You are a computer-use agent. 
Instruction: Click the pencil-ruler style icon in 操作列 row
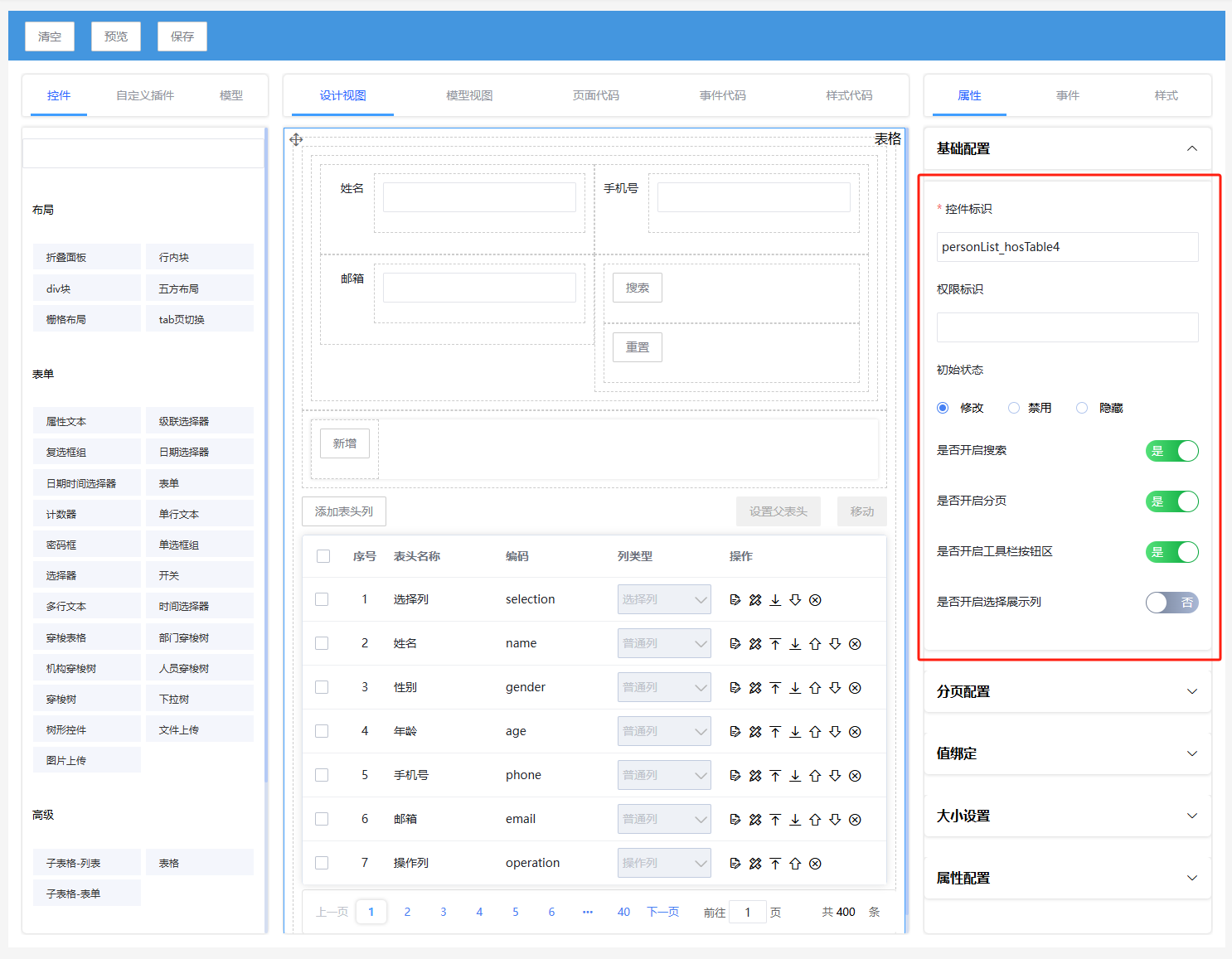point(755,864)
